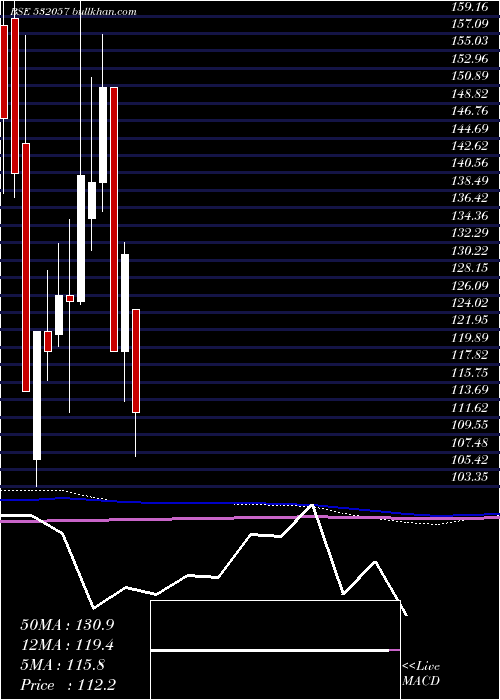This screenshot has width=500, height=700.
Task: Click the 136.42 price axis label
Action: [x=469, y=199]
